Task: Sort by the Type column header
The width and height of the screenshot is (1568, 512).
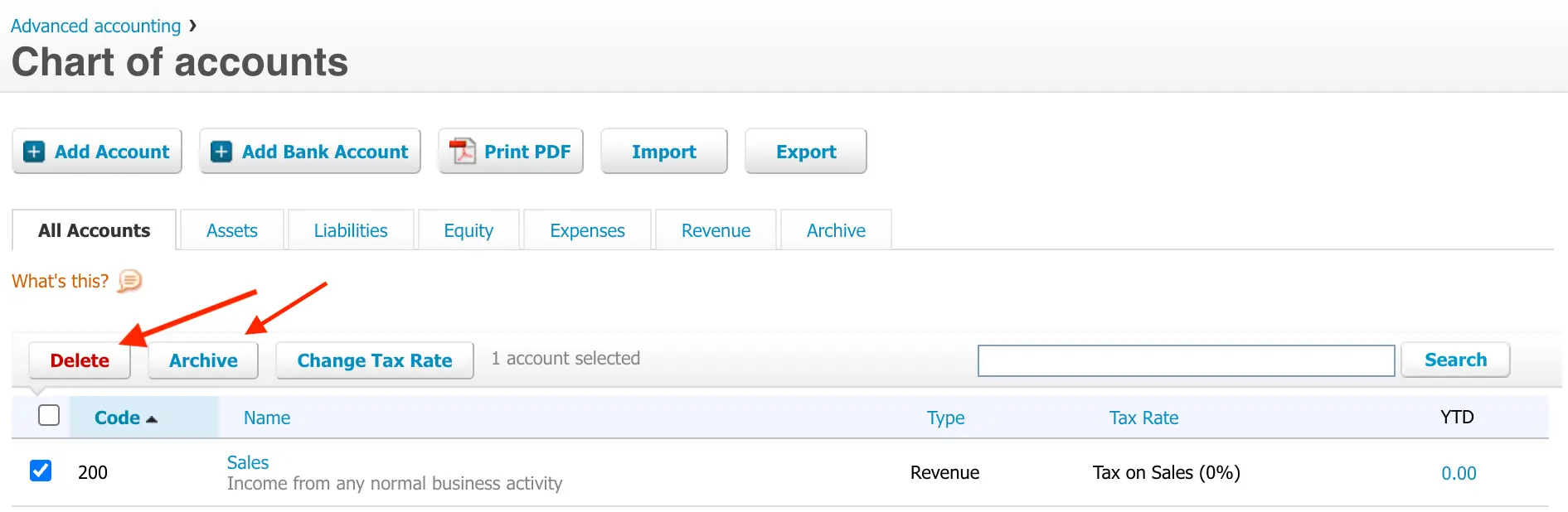Action: (945, 418)
